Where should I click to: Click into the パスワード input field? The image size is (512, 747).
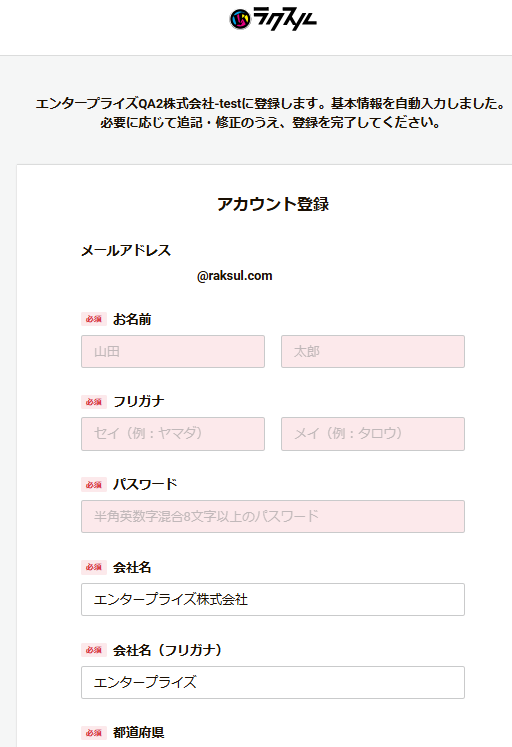(x=273, y=516)
